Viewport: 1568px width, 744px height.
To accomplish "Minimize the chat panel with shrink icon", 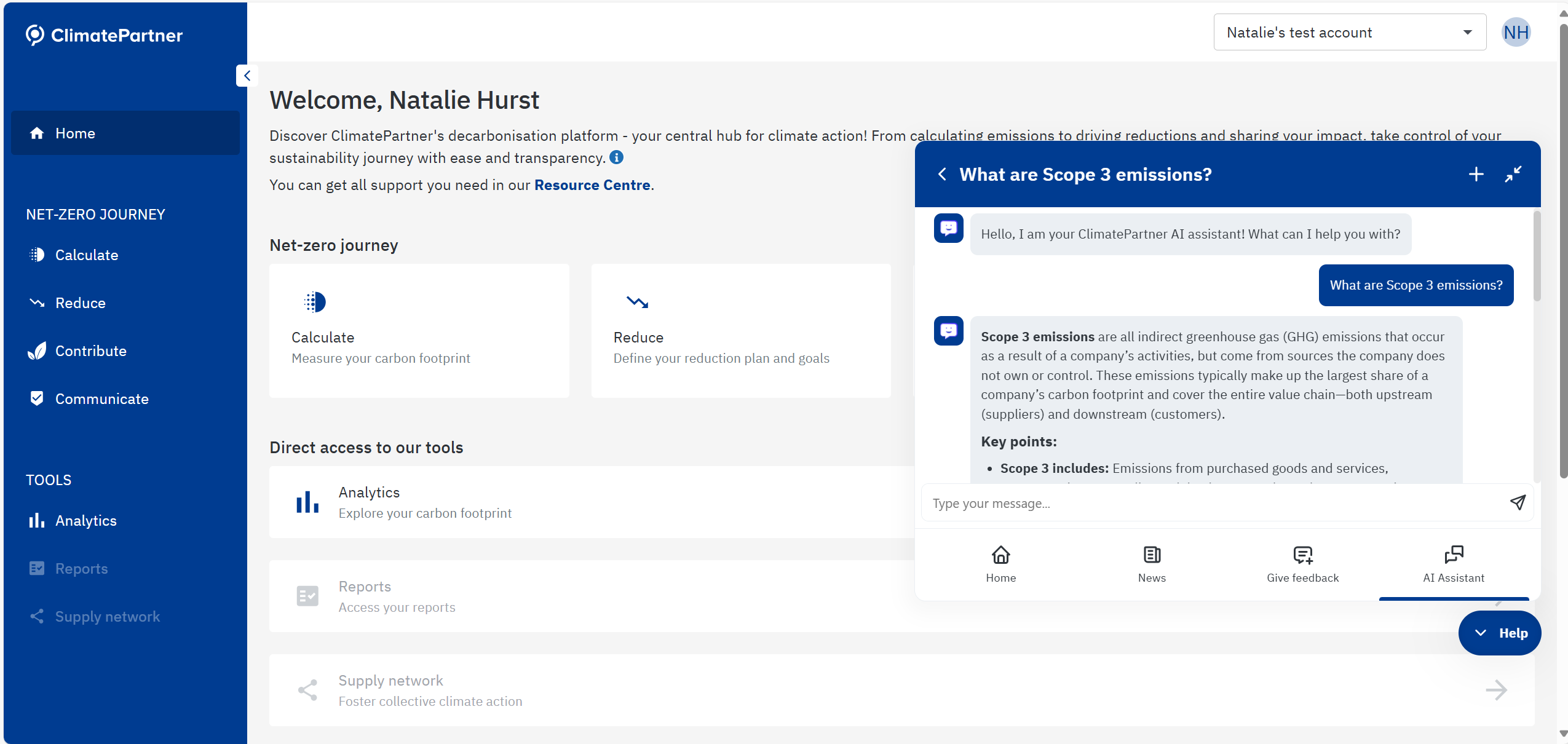I will pyautogui.click(x=1513, y=175).
